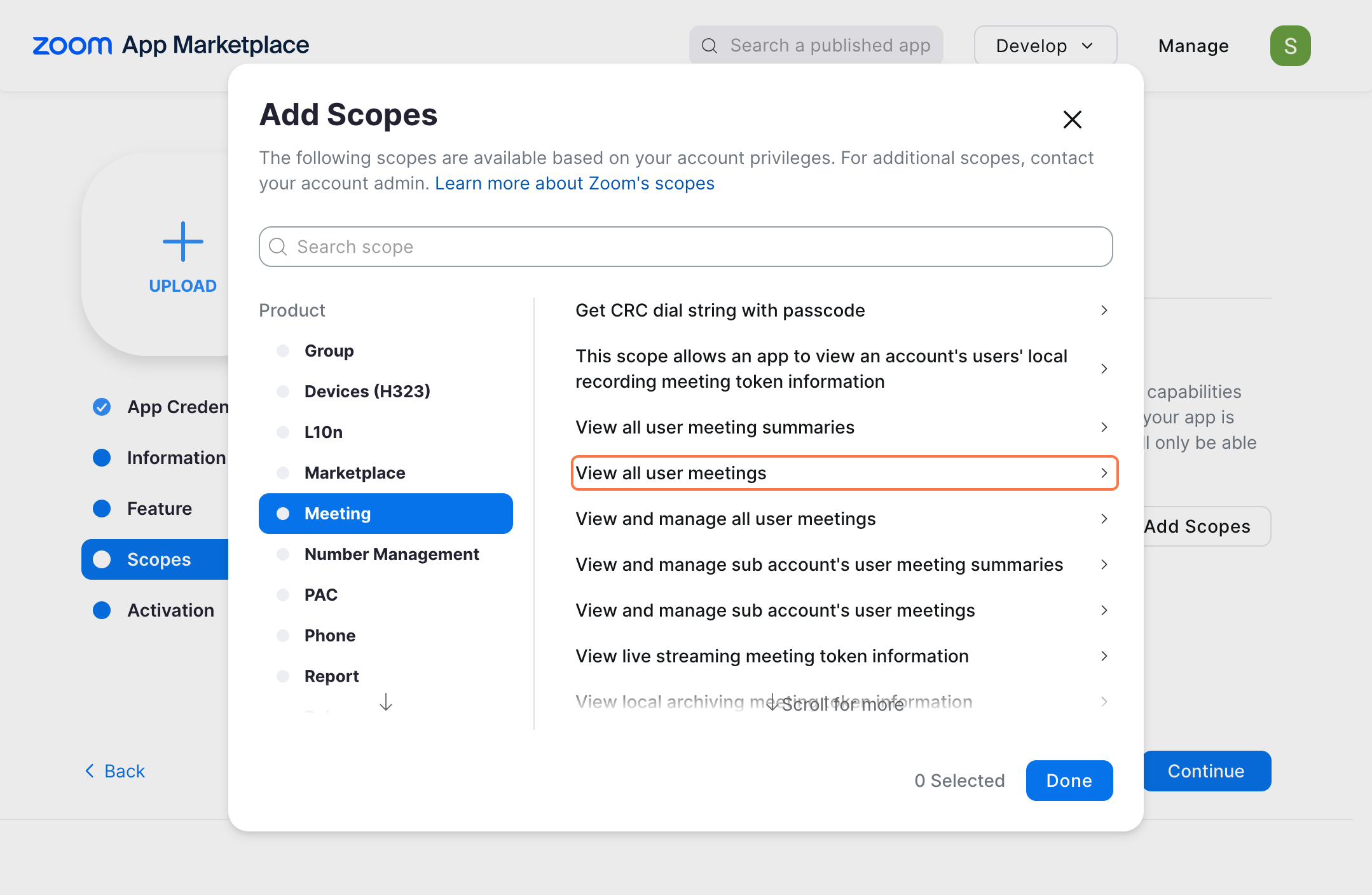
Task: Focus the Search scope input field
Action: click(685, 247)
